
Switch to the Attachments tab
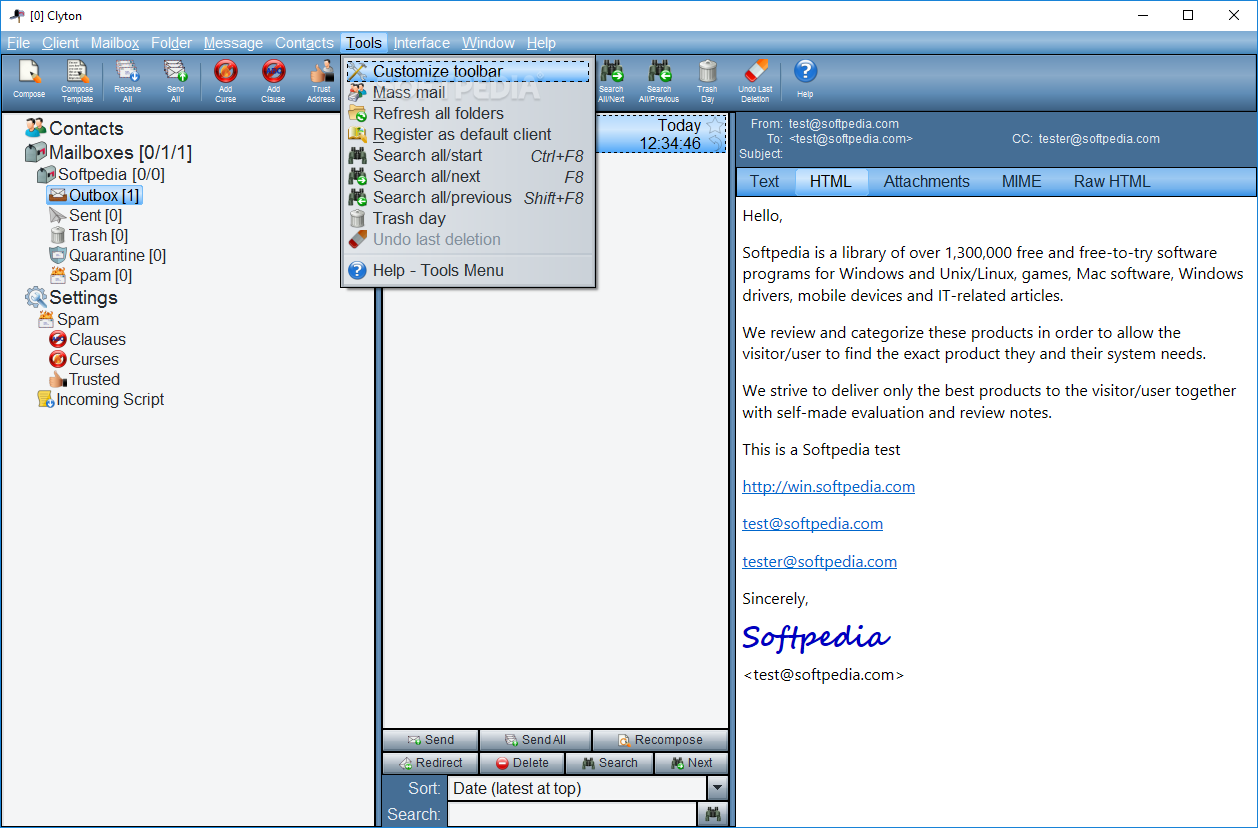point(927,181)
